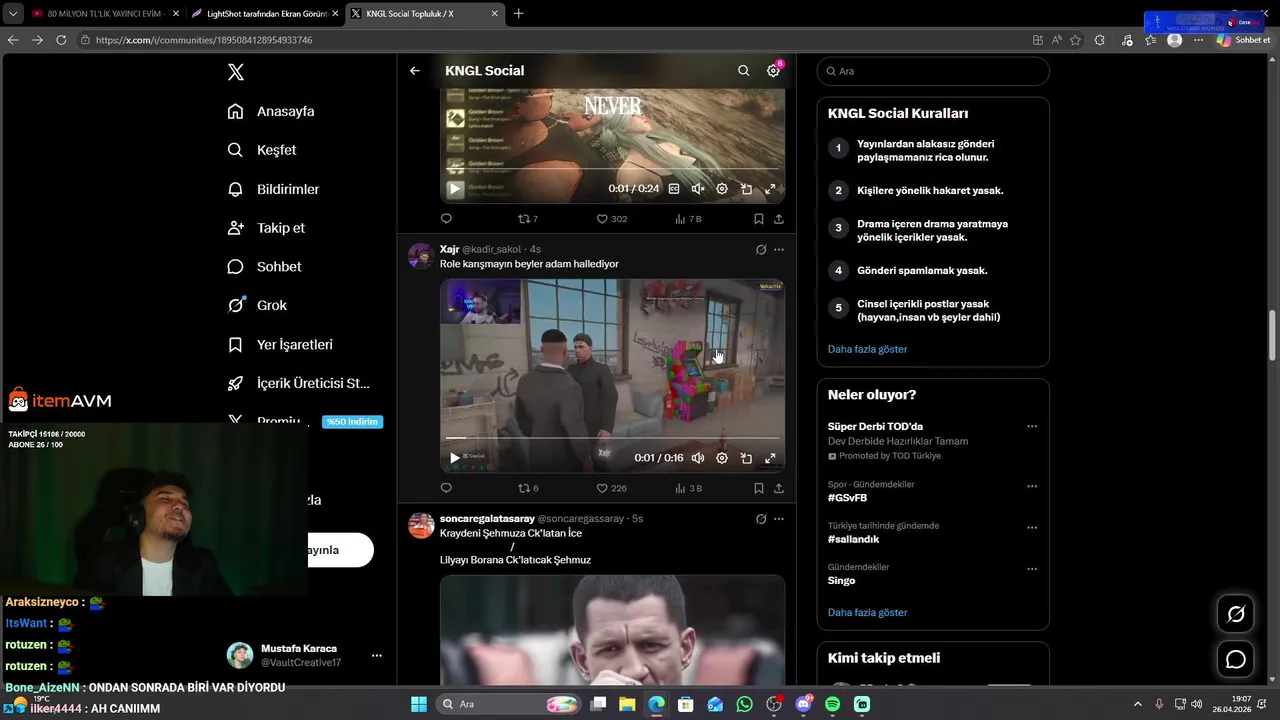This screenshot has height=720, width=1280.
Task: Share Xajr's post
Action: (x=779, y=488)
